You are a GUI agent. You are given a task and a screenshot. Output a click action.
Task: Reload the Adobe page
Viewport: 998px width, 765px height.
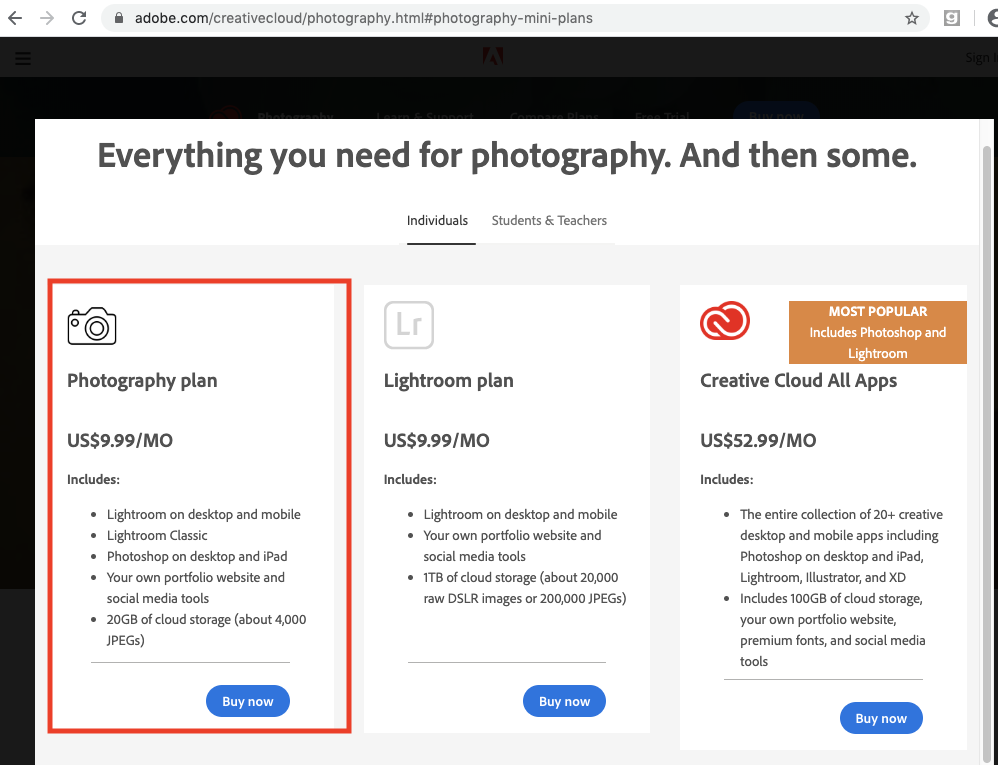click(x=79, y=18)
